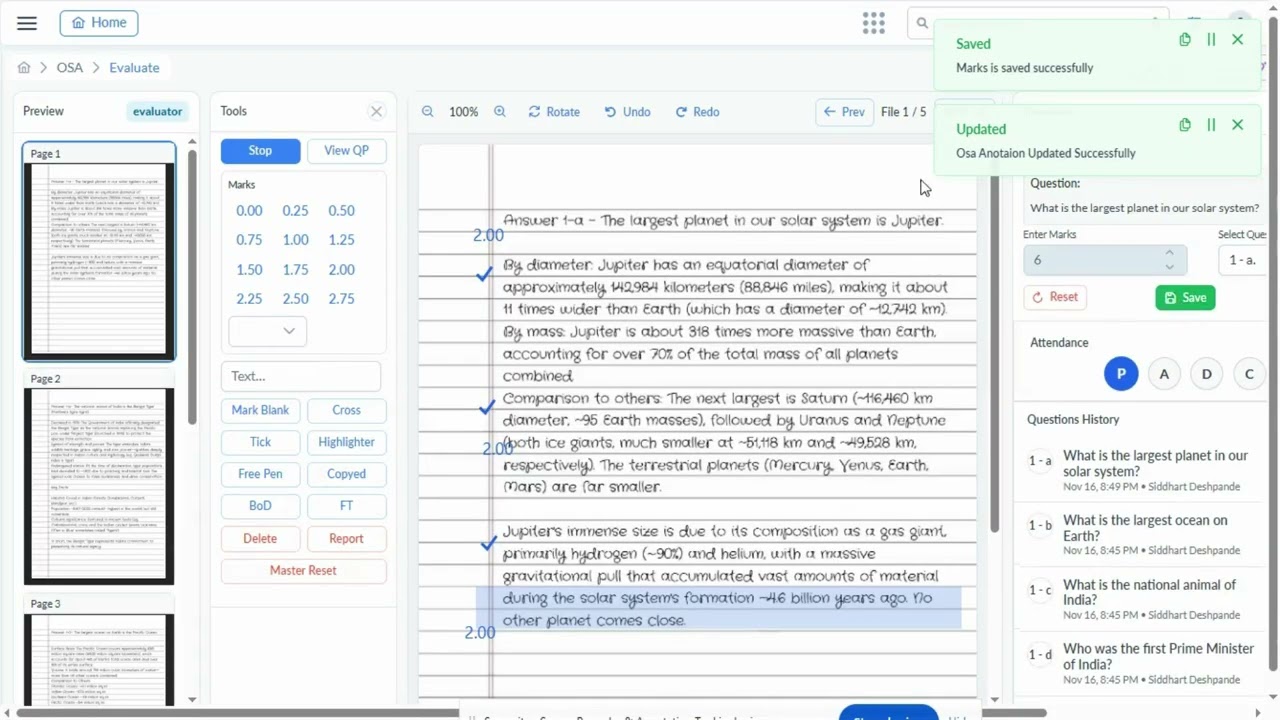Screen dimensions: 1280x720
Task: Rotate the answer sheet
Action: coord(554,112)
